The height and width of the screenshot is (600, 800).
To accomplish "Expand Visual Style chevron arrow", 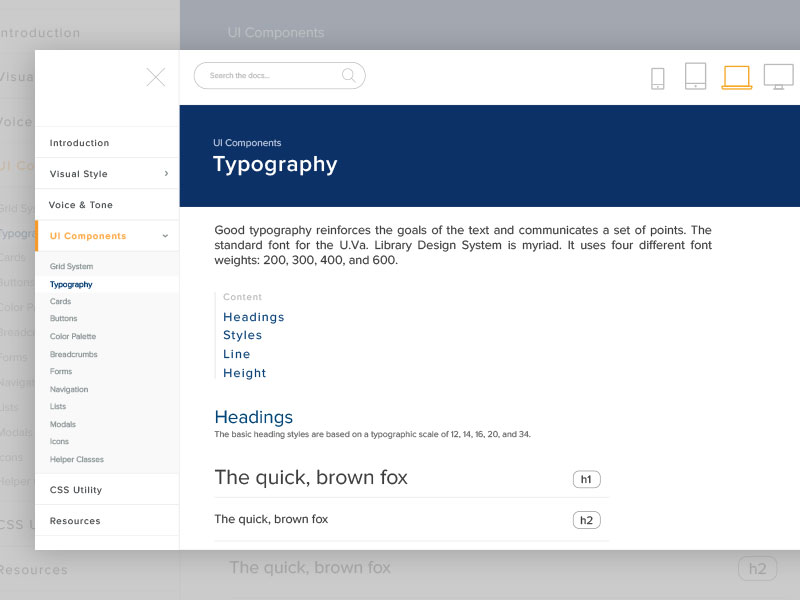I will (166, 173).
